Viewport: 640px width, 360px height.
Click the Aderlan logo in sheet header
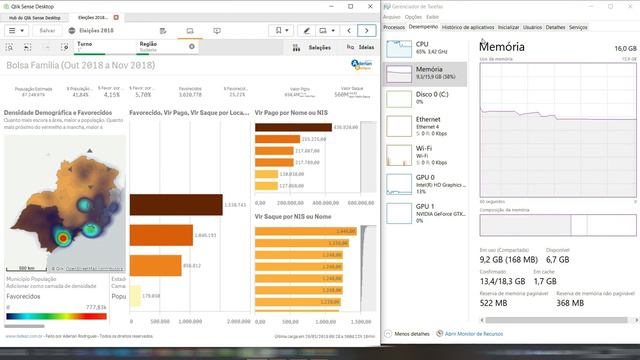click(362, 65)
